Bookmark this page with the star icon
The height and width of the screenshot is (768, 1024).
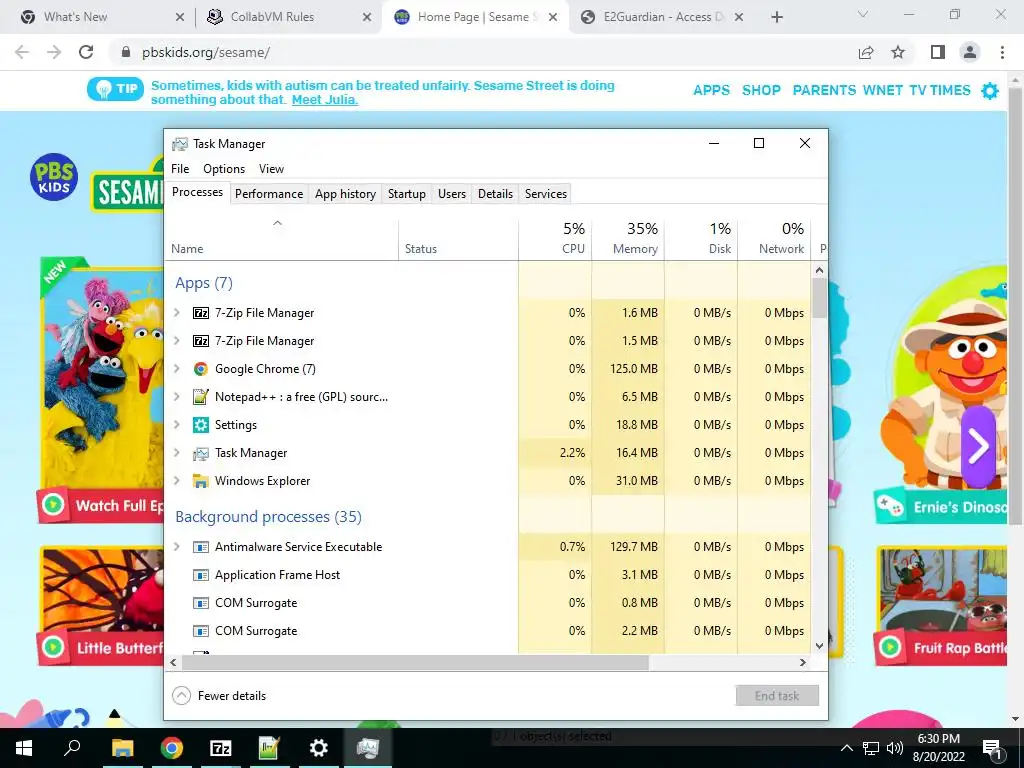[898, 52]
